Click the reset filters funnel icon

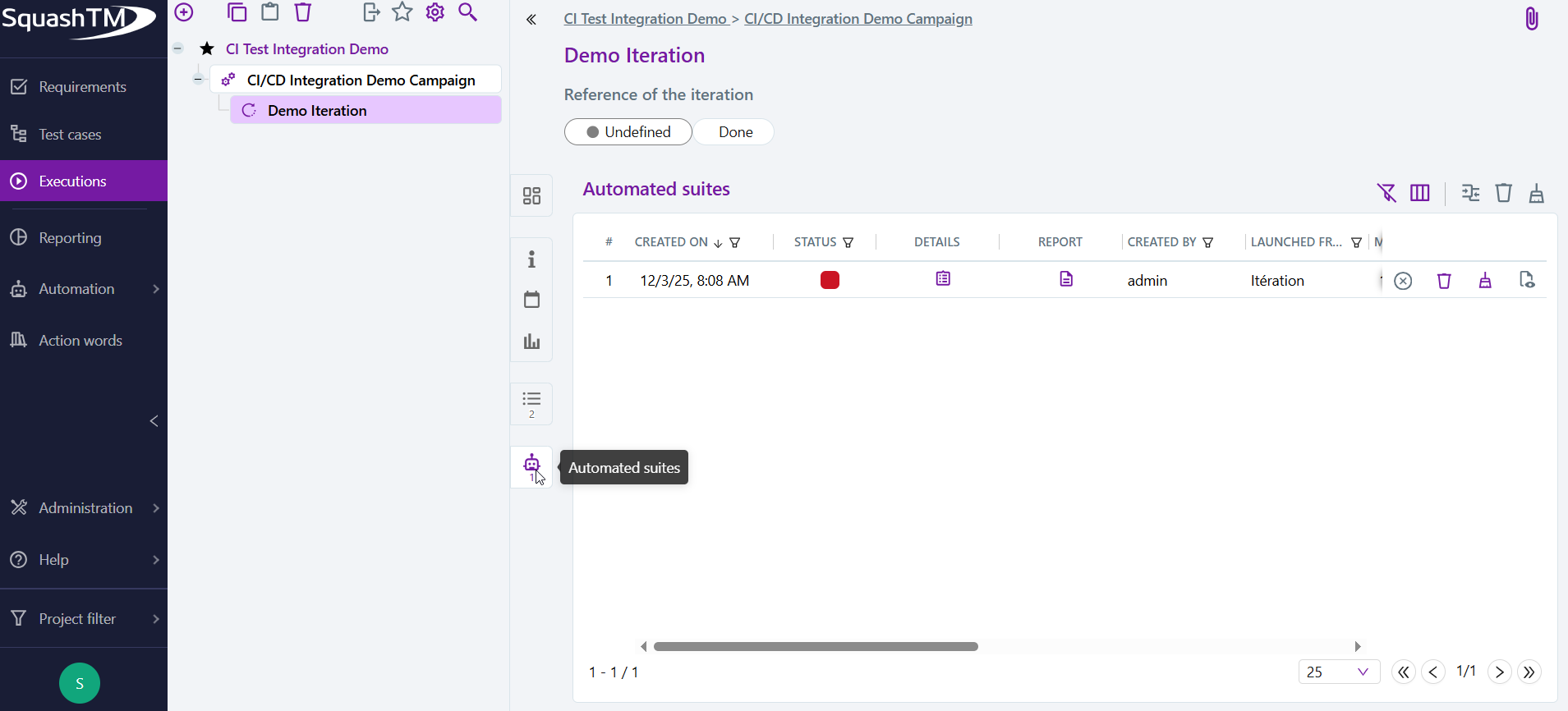(x=1386, y=193)
